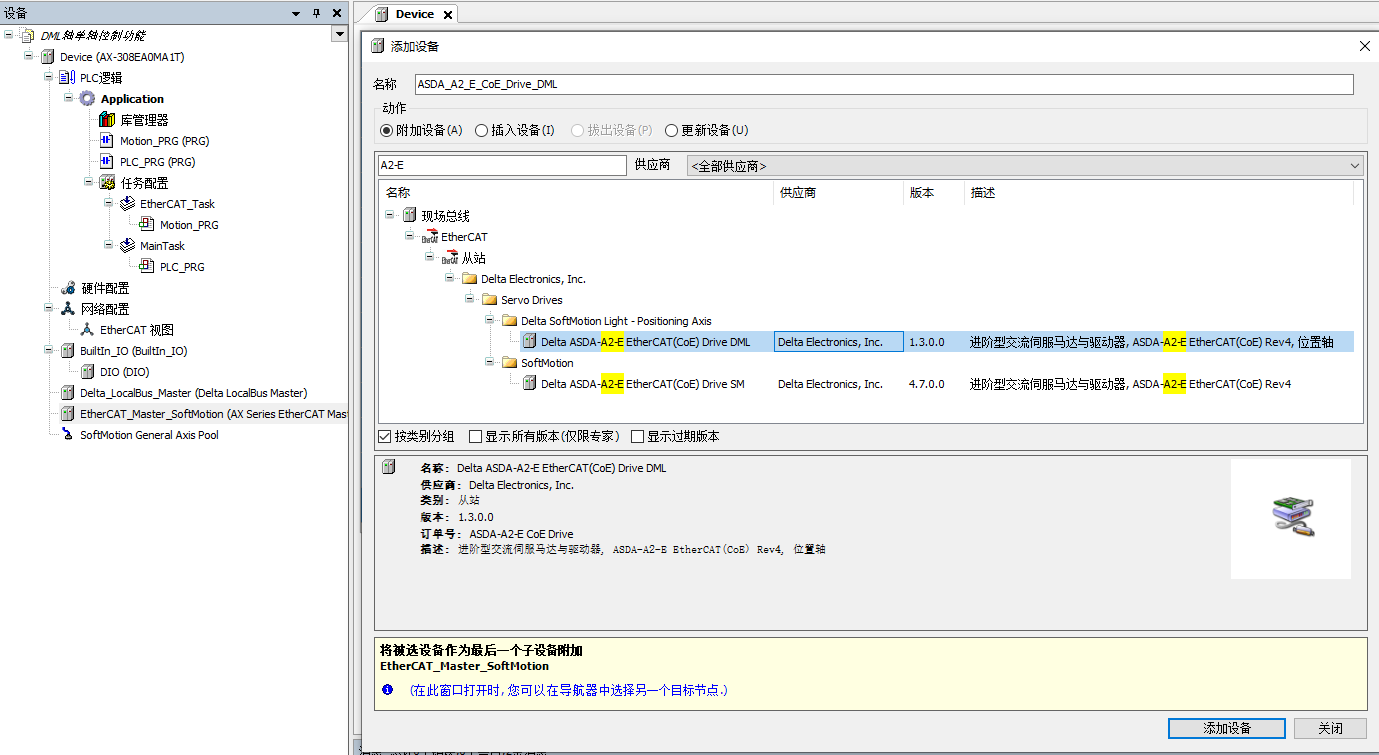1379x755 pixels.
Task: Click the 任务配置 task configuration icon
Action: pyautogui.click(x=108, y=183)
